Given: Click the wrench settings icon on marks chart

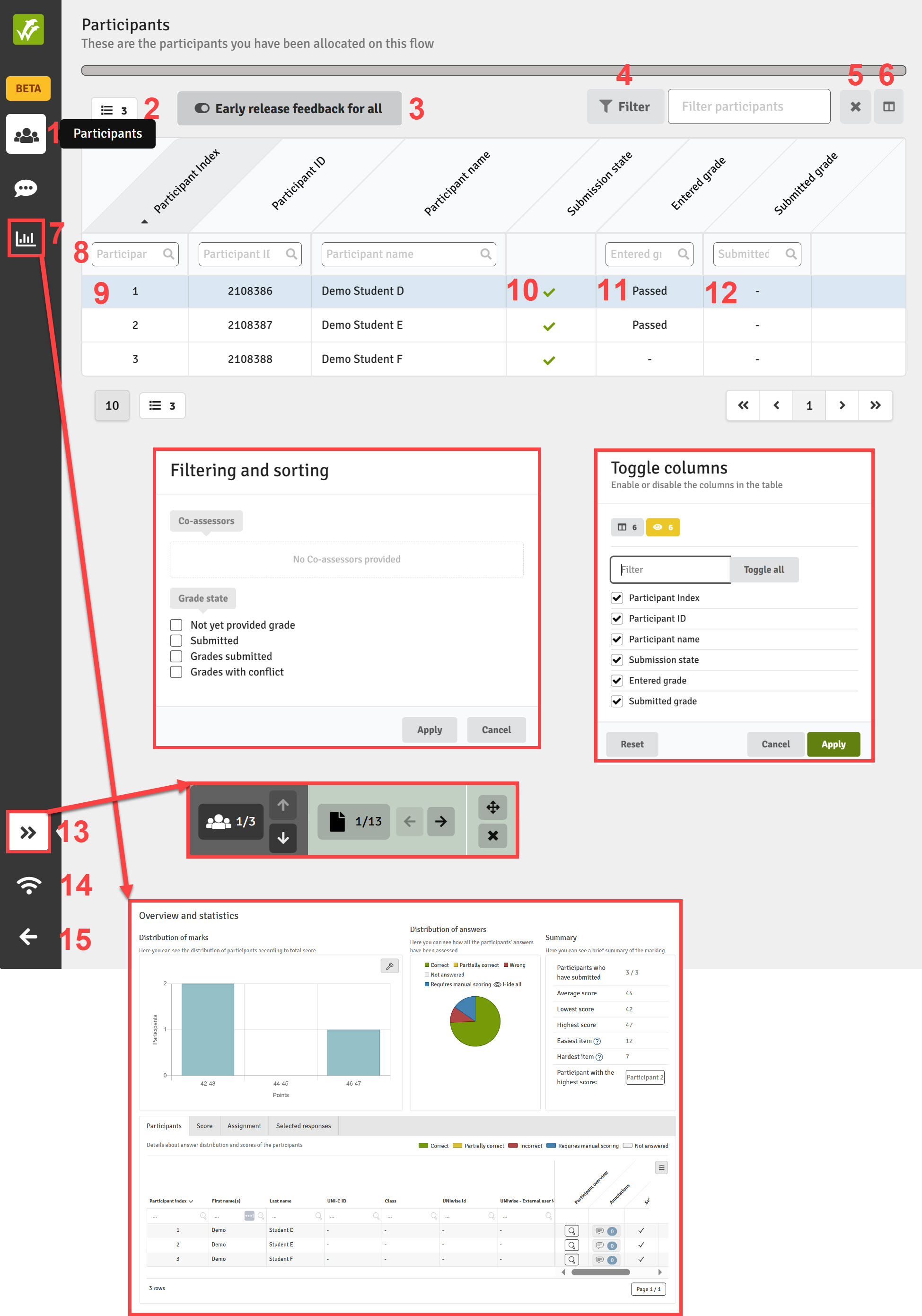Looking at the screenshot, I should click(x=390, y=966).
